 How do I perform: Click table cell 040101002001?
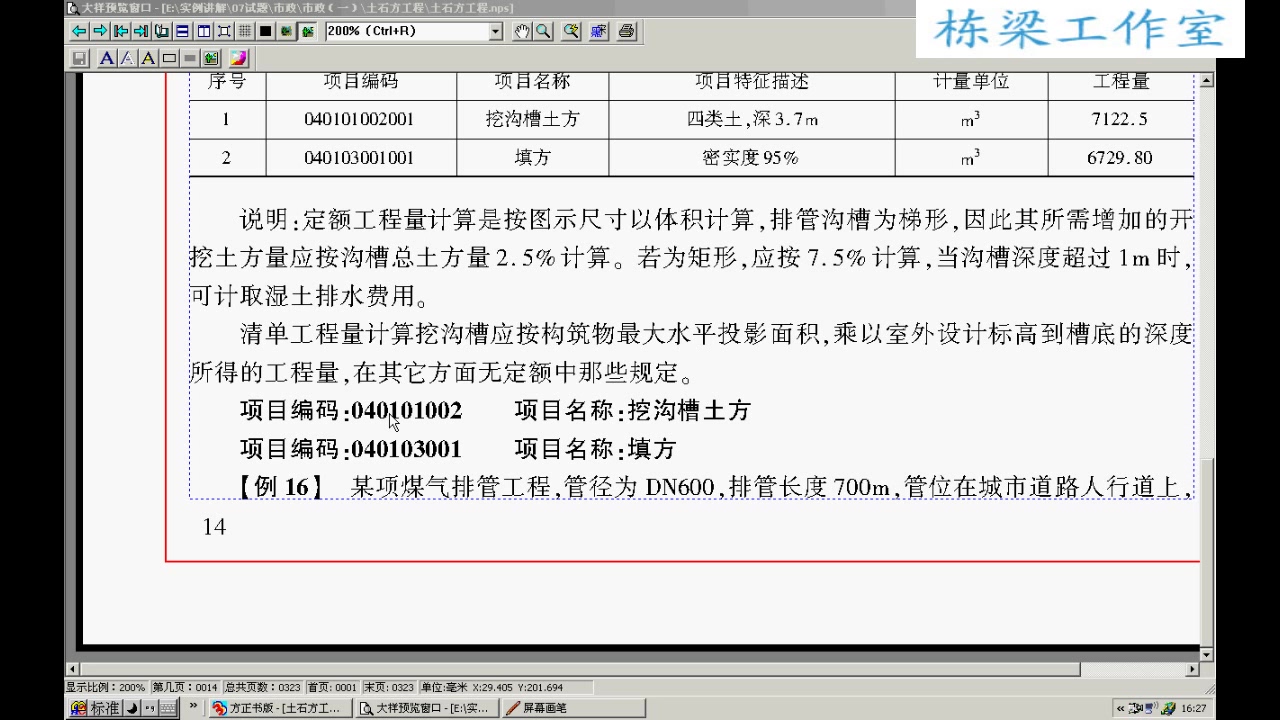coord(359,120)
